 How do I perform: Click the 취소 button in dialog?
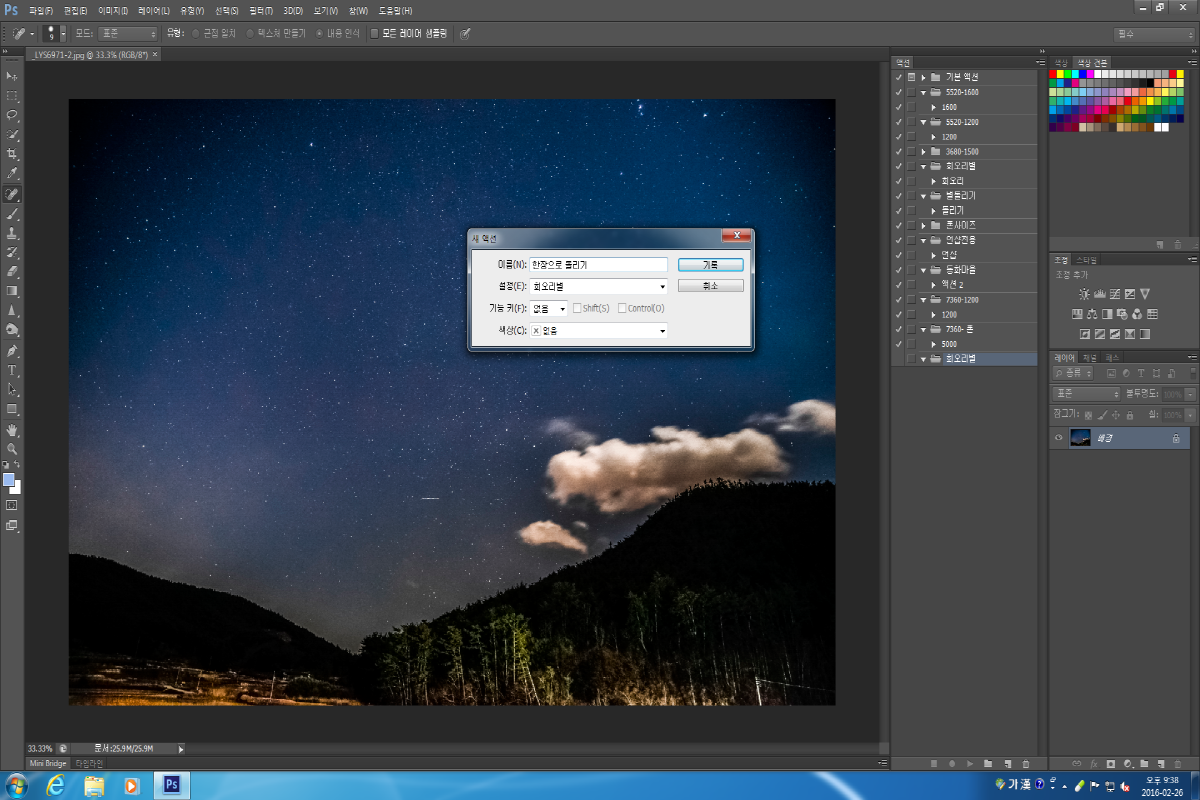[710, 286]
